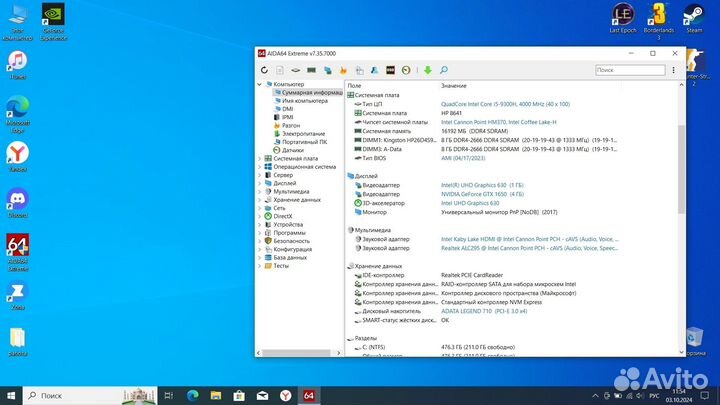Viewport: 720px width, 405px height.
Task: Open the round gauge clock toolbar icon
Action: point(406,70)
